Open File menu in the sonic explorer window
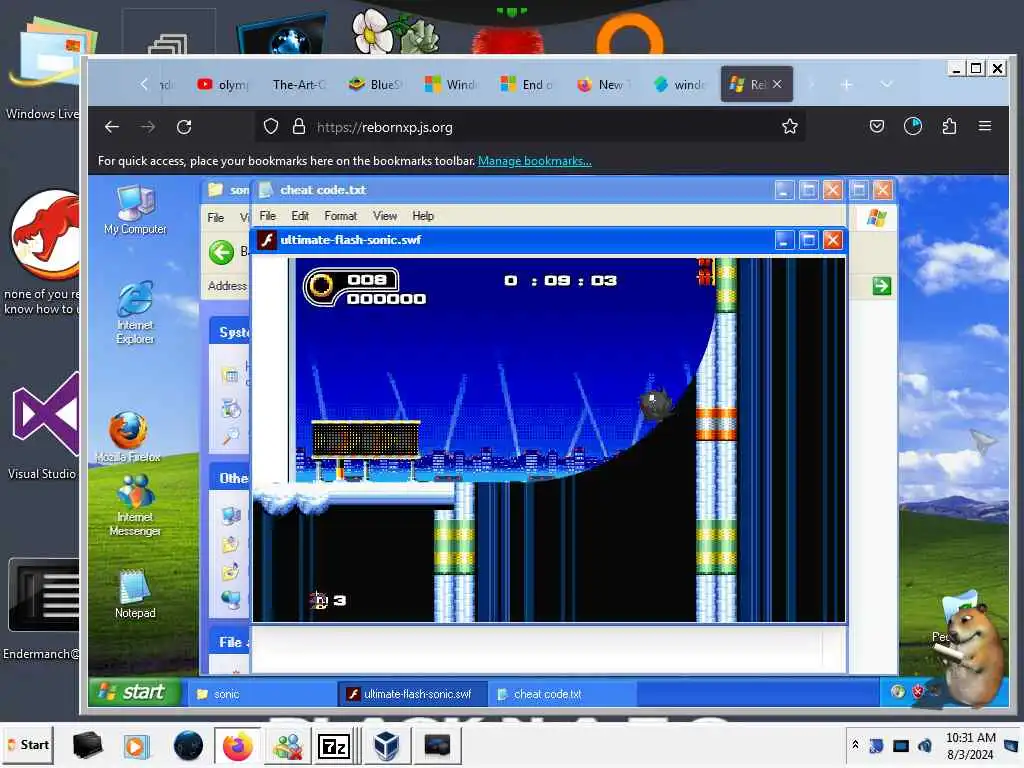This screenshot has height=768, width=1024. click(216, 217)
